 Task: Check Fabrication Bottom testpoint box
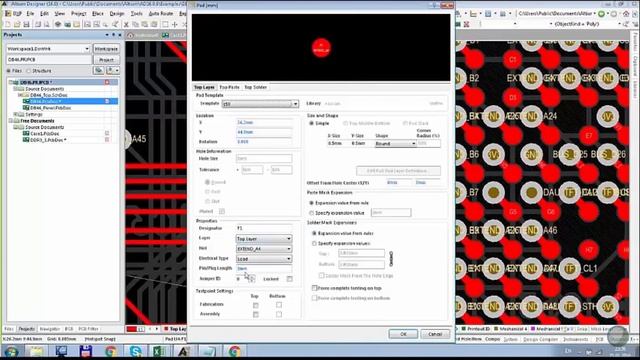click(279, 305)
